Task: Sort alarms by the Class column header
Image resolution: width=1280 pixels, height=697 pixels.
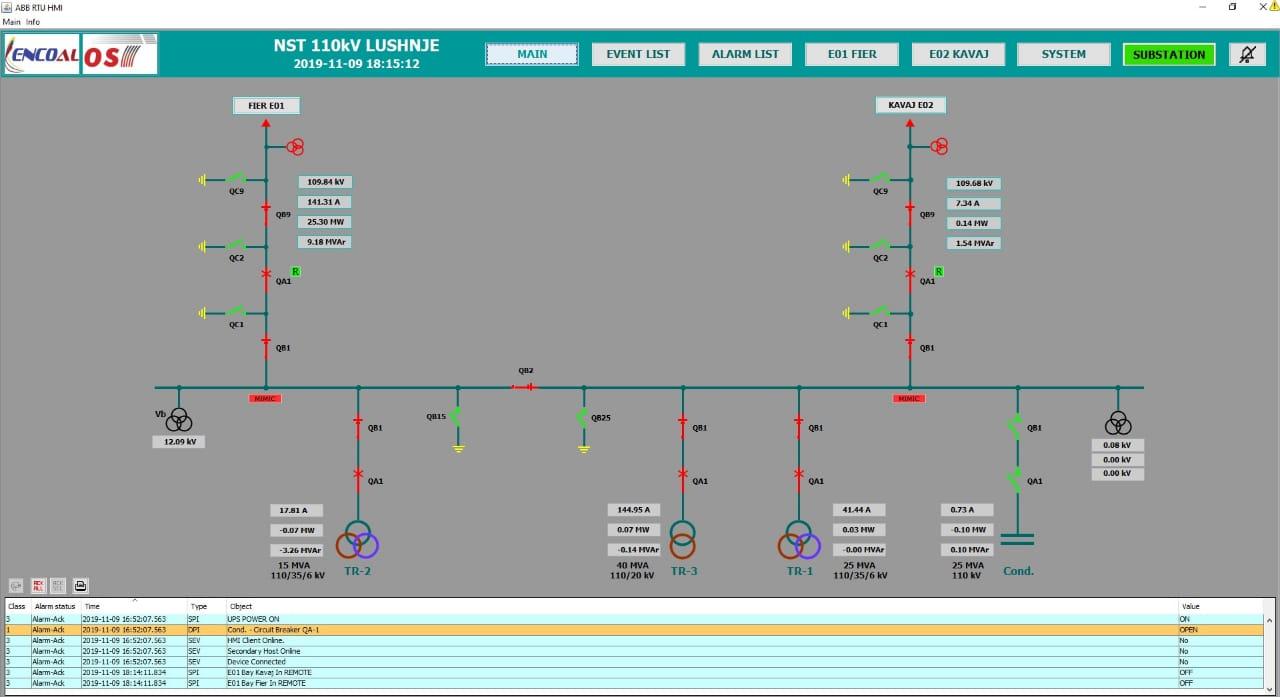Action: coord(17,606)
